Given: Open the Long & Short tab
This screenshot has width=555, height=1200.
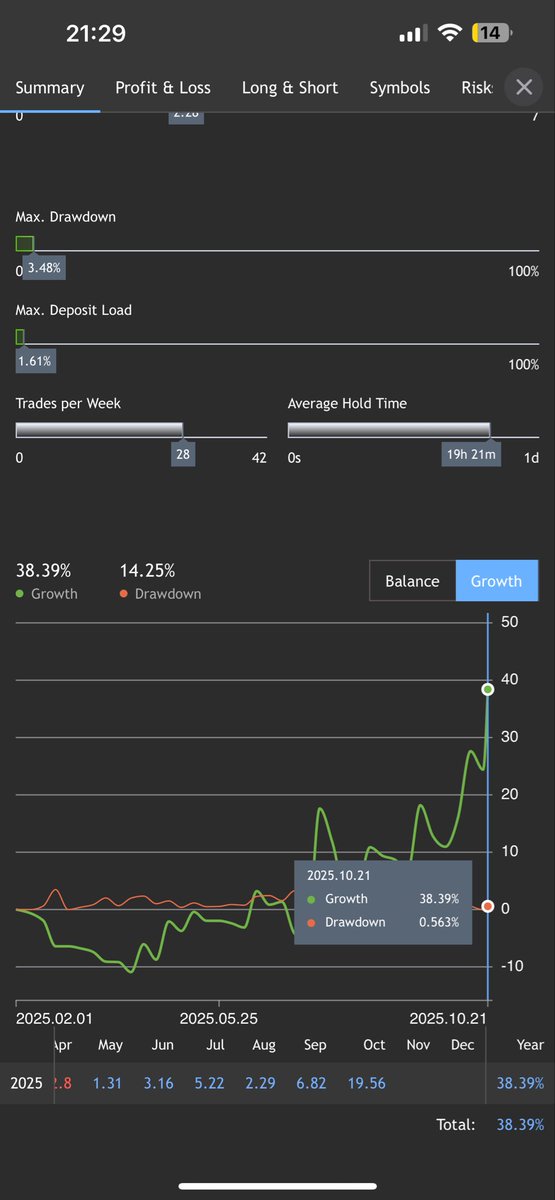Looking at the screenshot, I should click(x=290, y=87).
